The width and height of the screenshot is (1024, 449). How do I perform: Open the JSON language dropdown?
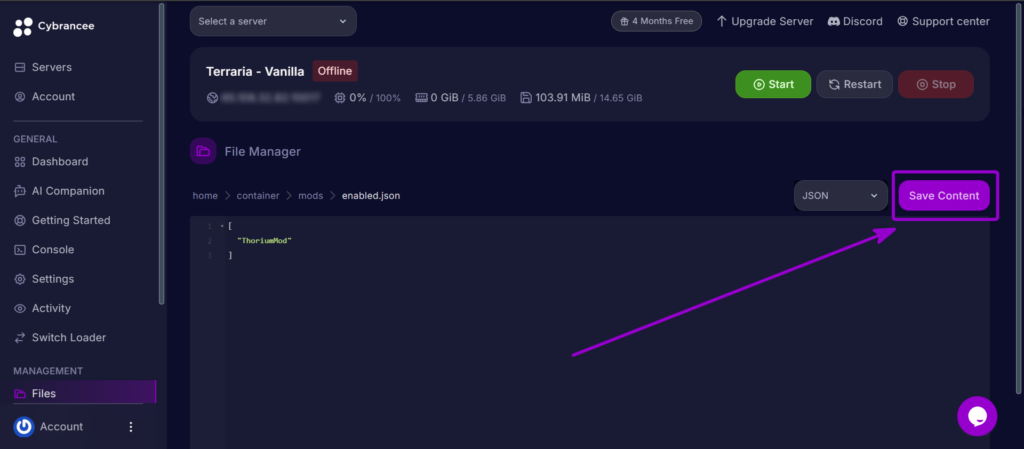point(840,196)
